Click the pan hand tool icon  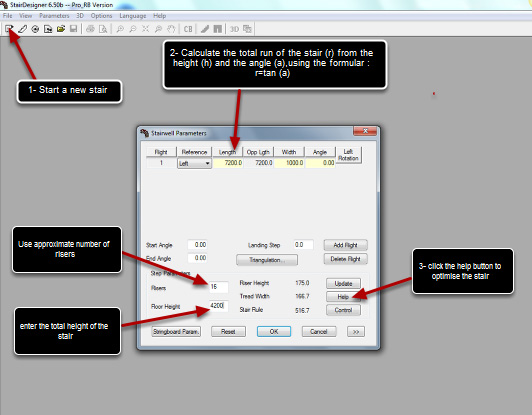[171, 29]
